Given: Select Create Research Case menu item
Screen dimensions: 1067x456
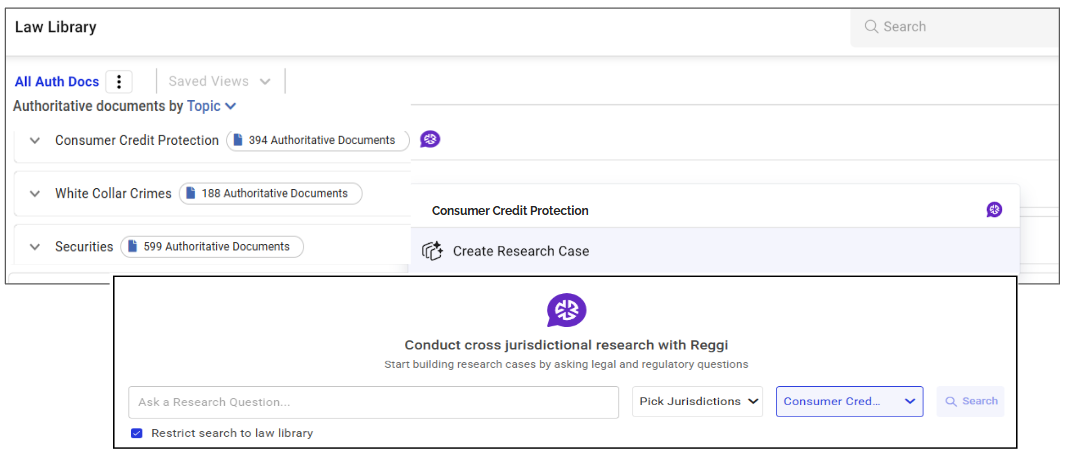Looking at the screenshot, I should click(x=520, y=251).
